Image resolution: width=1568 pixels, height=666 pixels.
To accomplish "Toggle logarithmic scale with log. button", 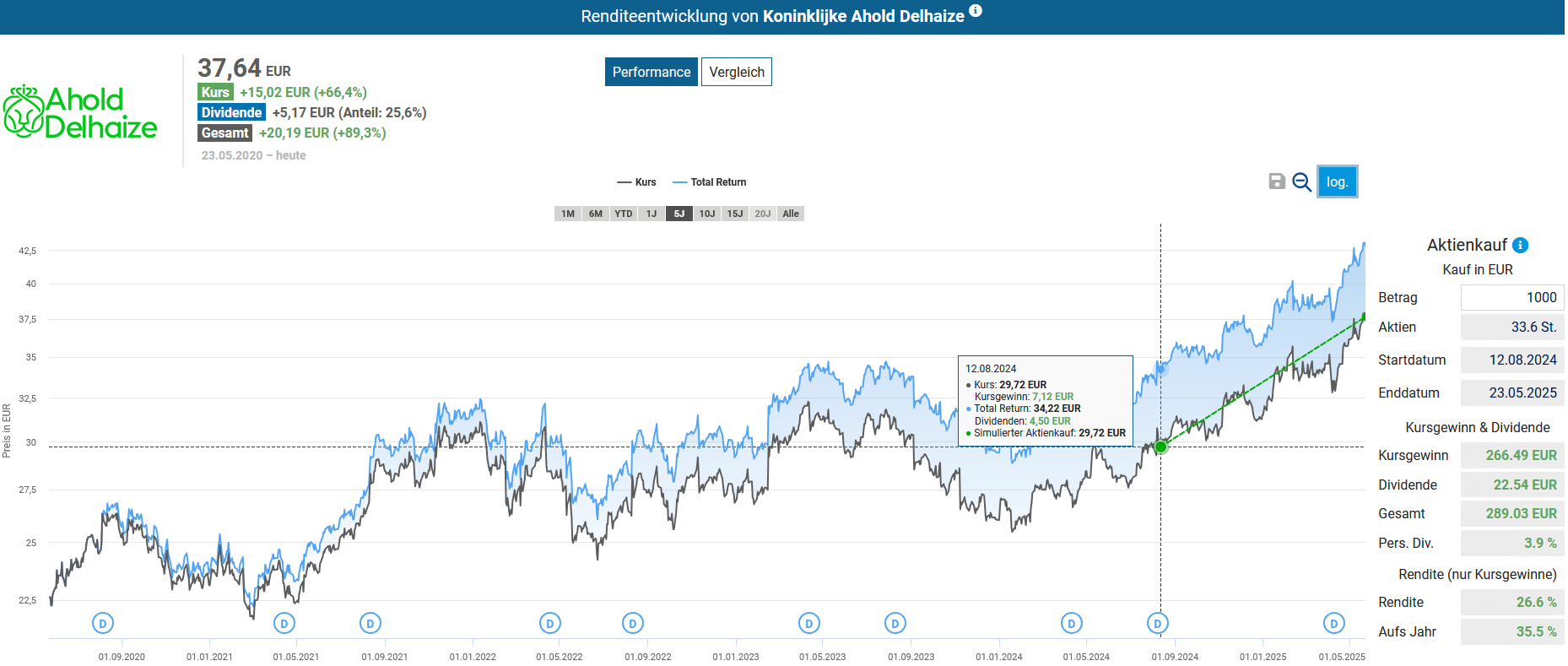I will [1338, 181].
